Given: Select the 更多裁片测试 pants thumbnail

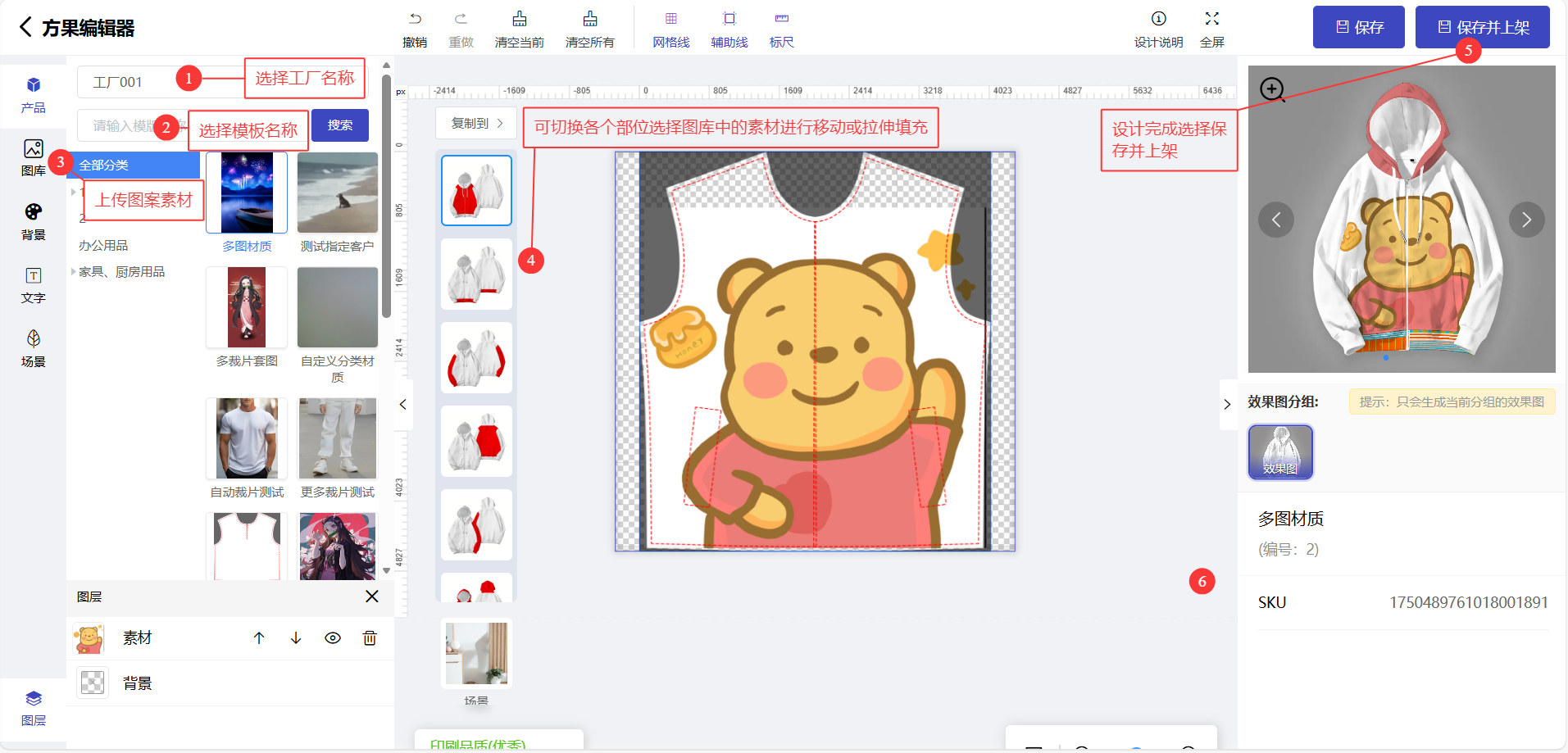Looking at the screenshot, I should coord(338,438).
